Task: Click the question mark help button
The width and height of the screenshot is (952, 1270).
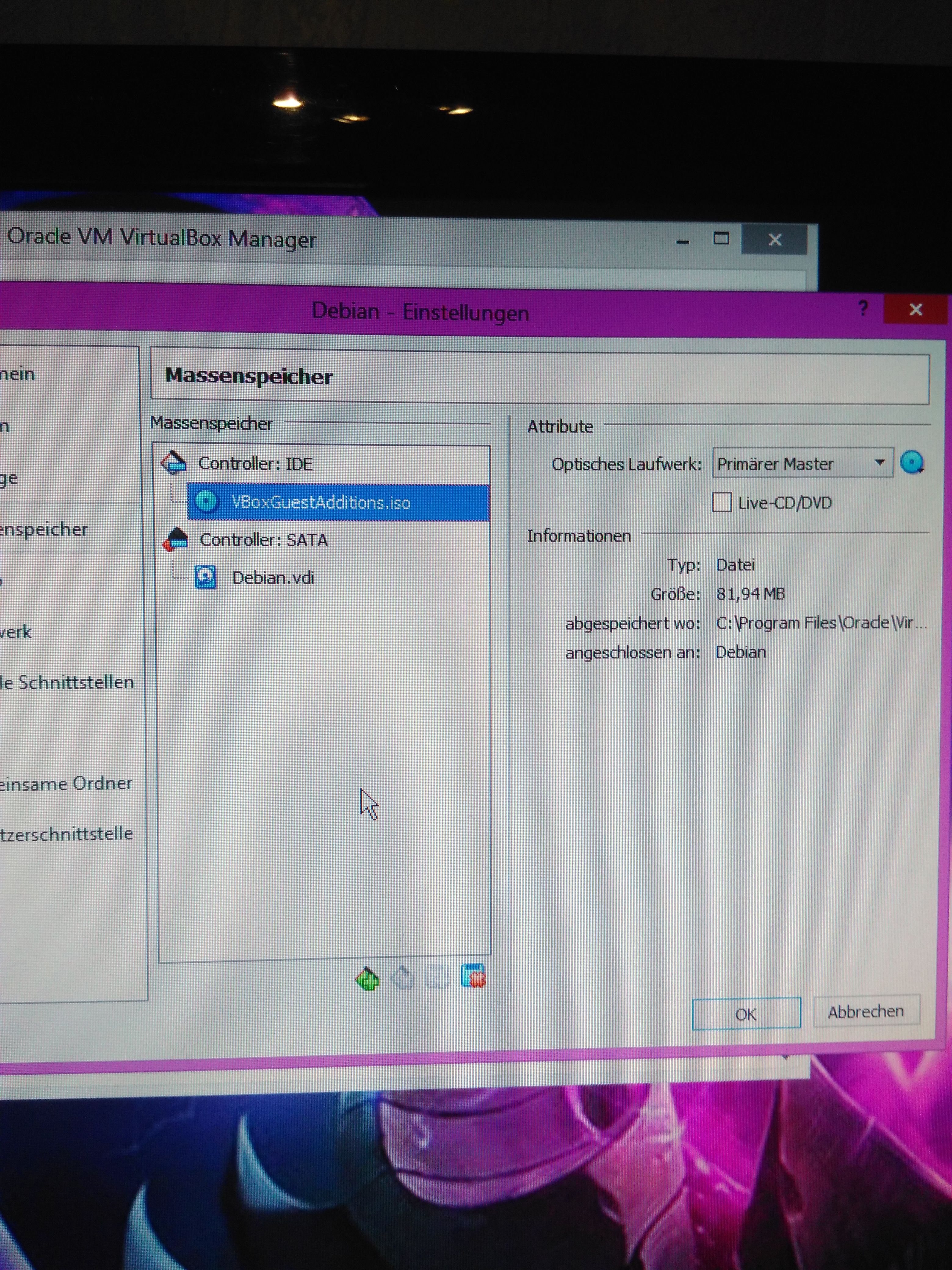Action: (863, 309)
